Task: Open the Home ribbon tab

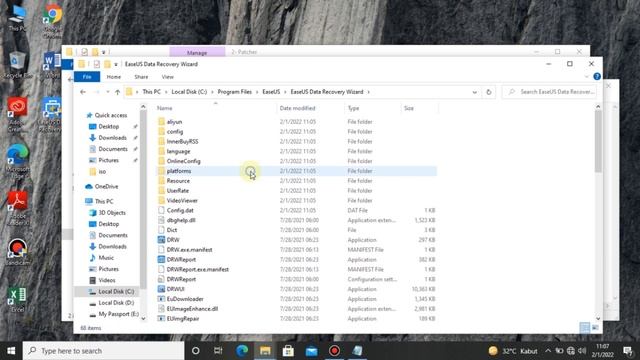Action: tap(113, 77)
